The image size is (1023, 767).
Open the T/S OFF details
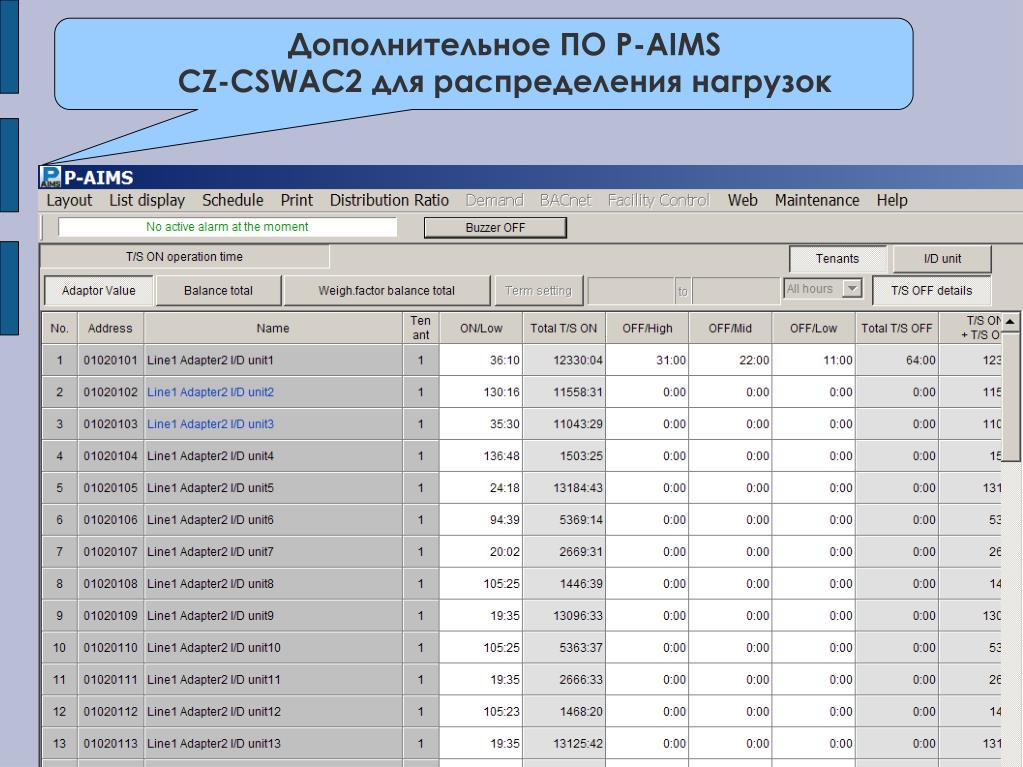931,291
